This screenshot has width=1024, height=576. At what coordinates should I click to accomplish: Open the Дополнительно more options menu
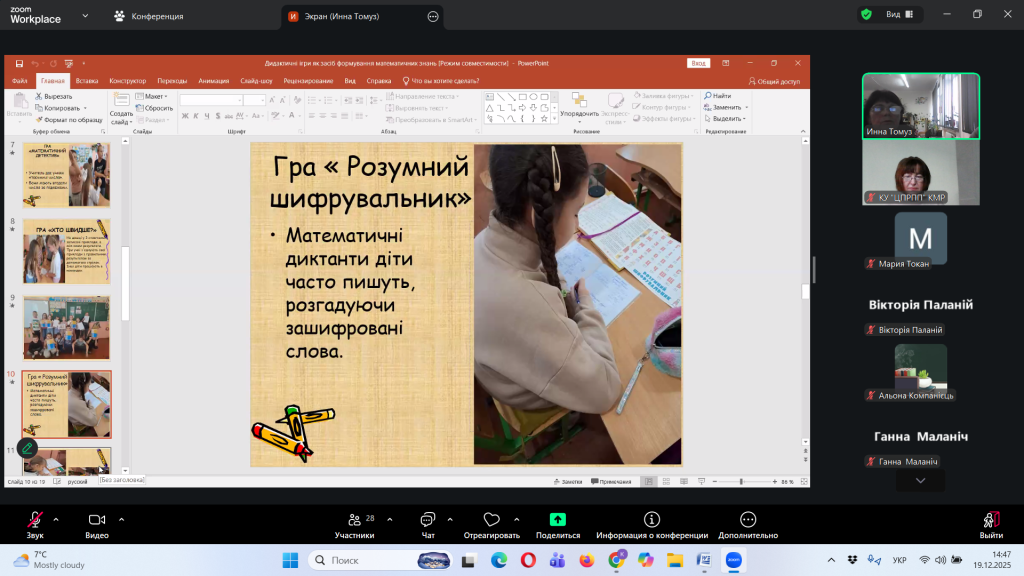(749, 520)
